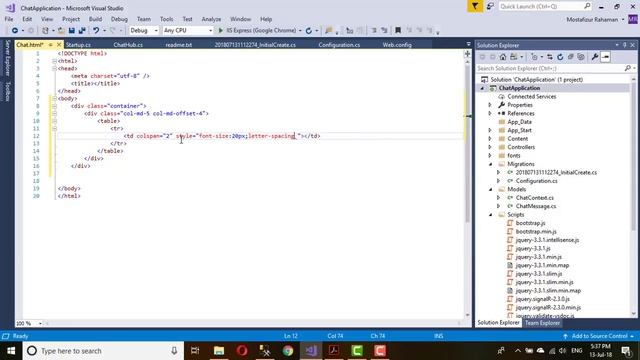This screenshot has height=360, width=640.
Task: Open the Debug menu
Action: 119,19
